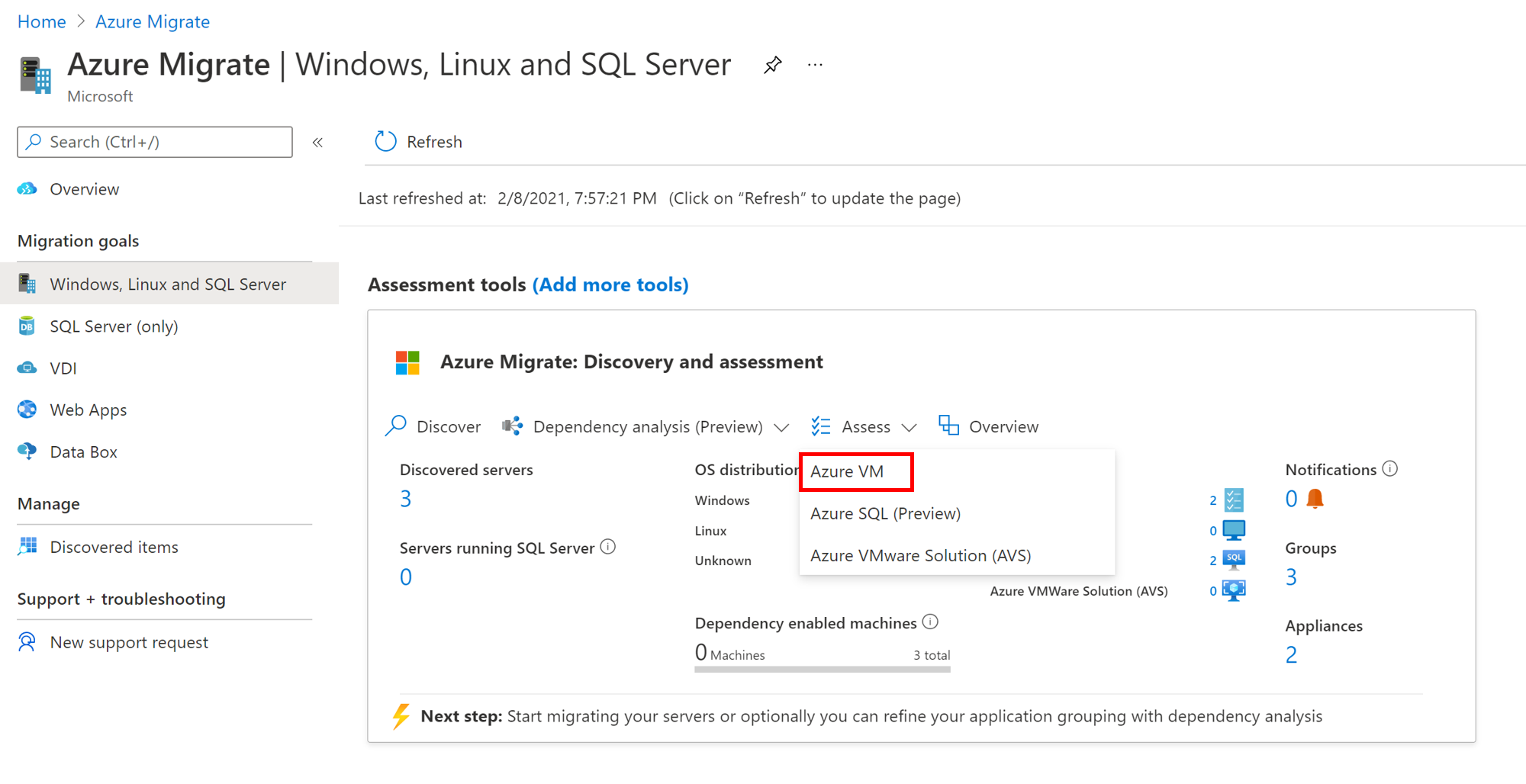
Task: Expand the Assess dropdown
Action: [x=909, y=427]
